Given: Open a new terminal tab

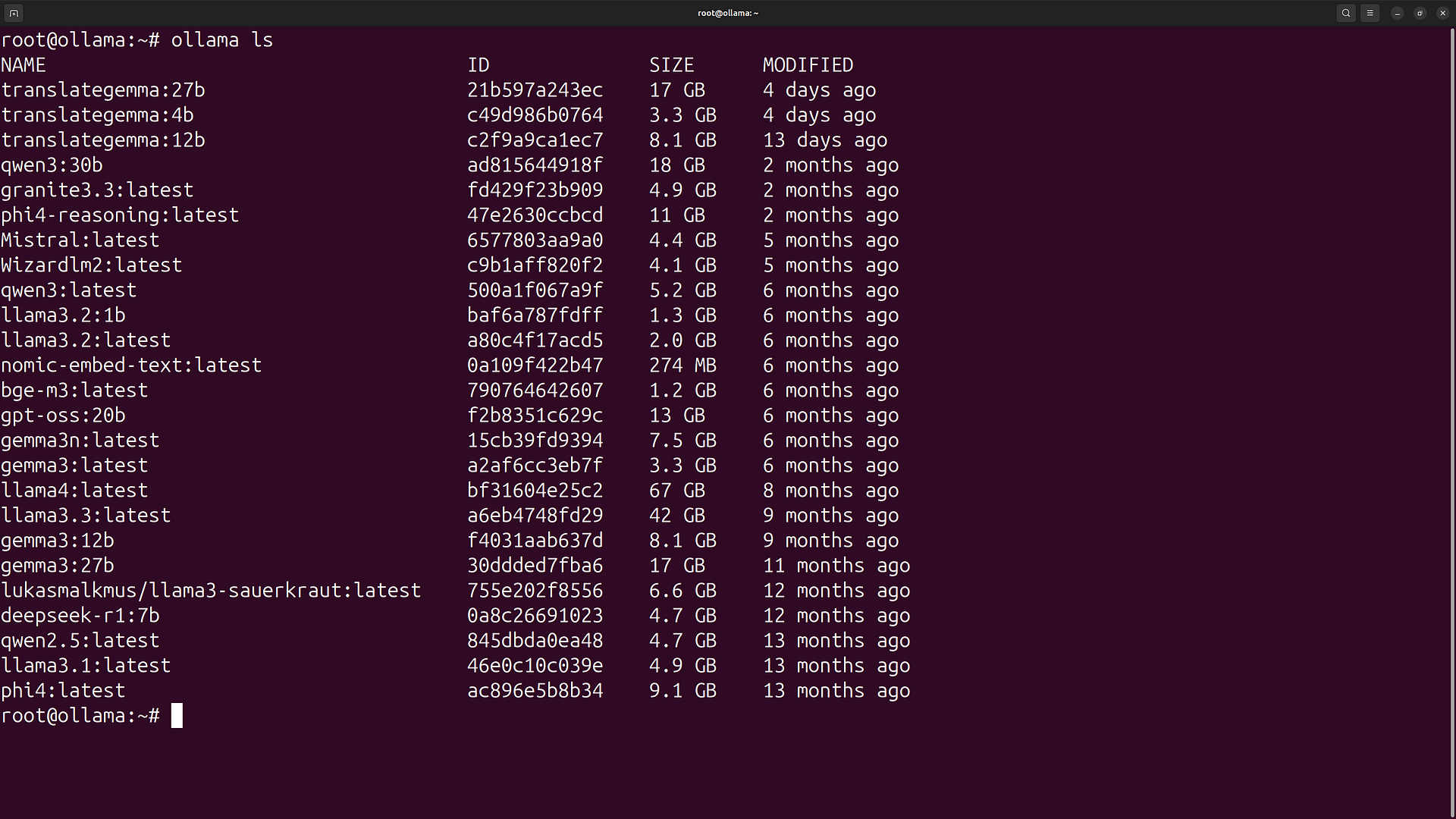Looking at the screenshot, I should pyautogui.click(x=14, y=13).
